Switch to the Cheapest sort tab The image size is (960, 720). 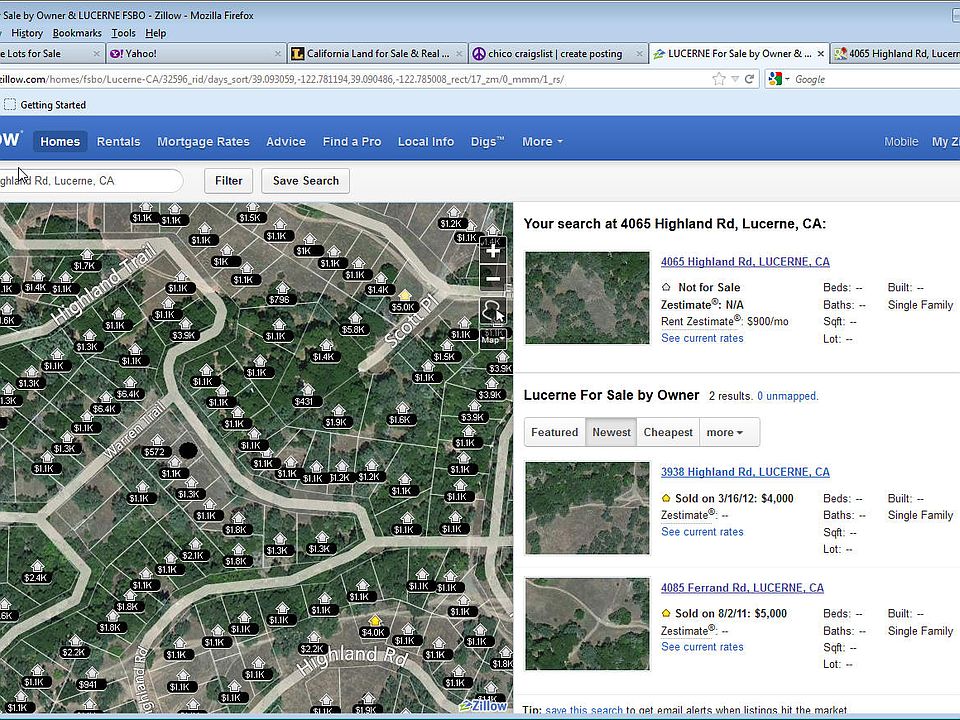pyautogui.click(x=668, y=432)
